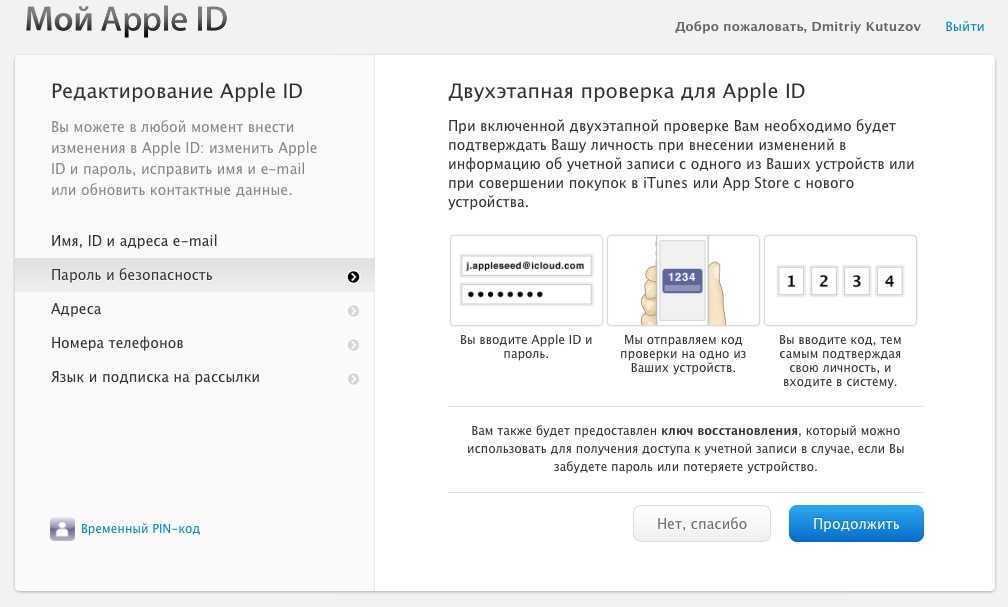
Task: Click the caption "Мы отправляем код проверки..."
Action: click(683, 354)
